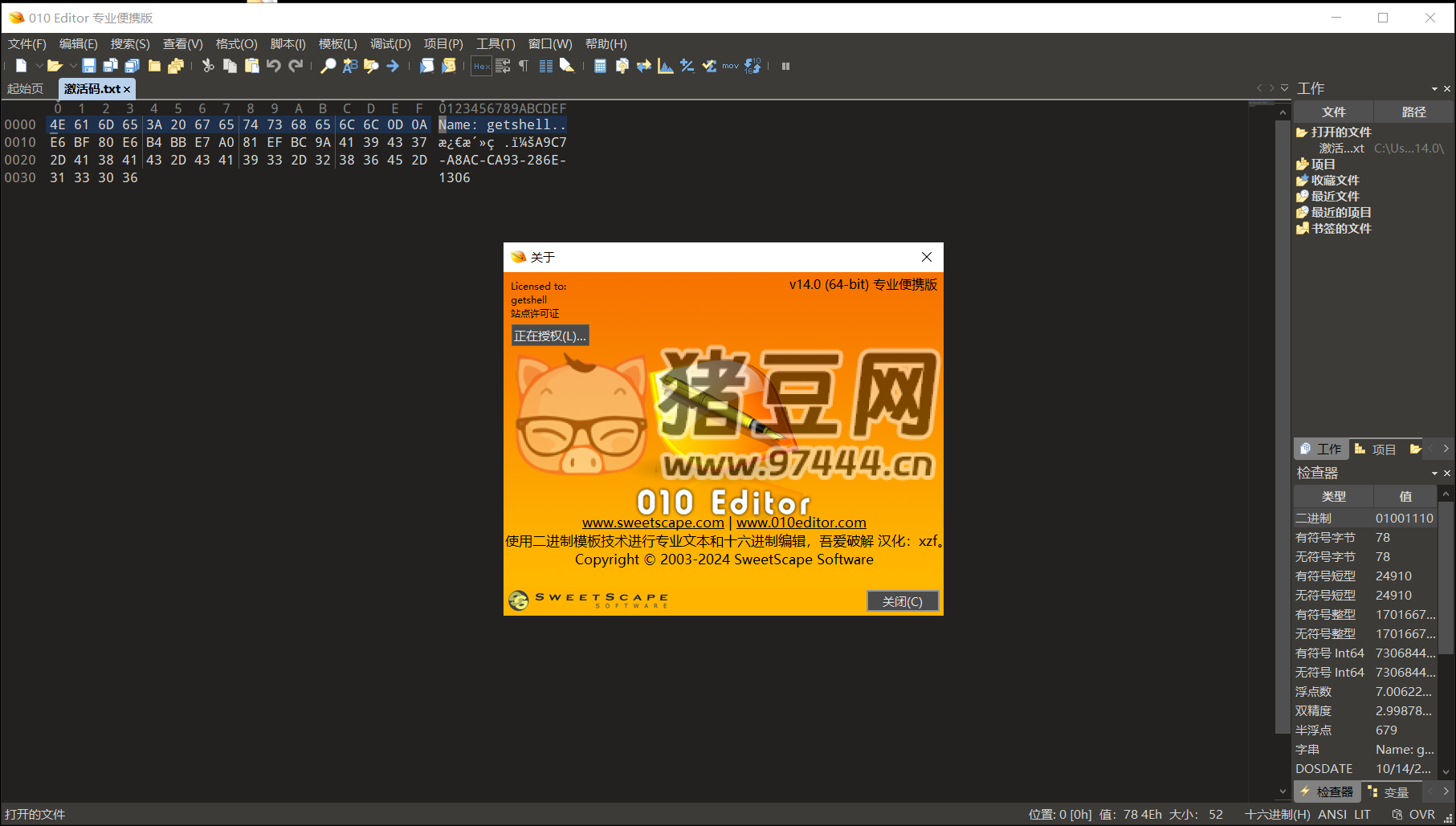Select the 最近文件 folder in workspace tree

click(x=1335, y=197)
